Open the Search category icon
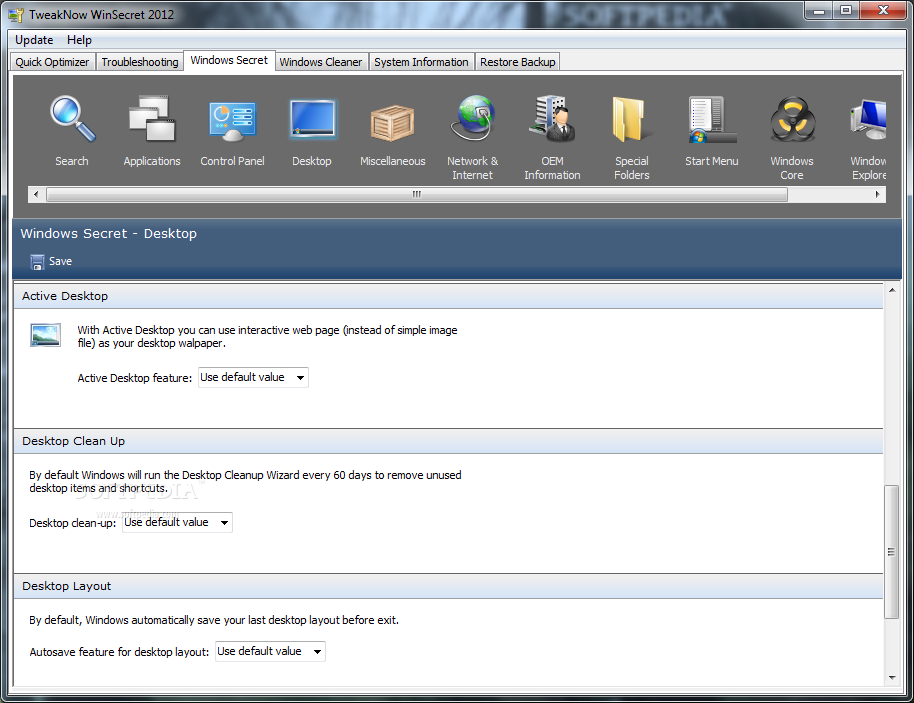 pyautogui.click(x=72, y=119)
